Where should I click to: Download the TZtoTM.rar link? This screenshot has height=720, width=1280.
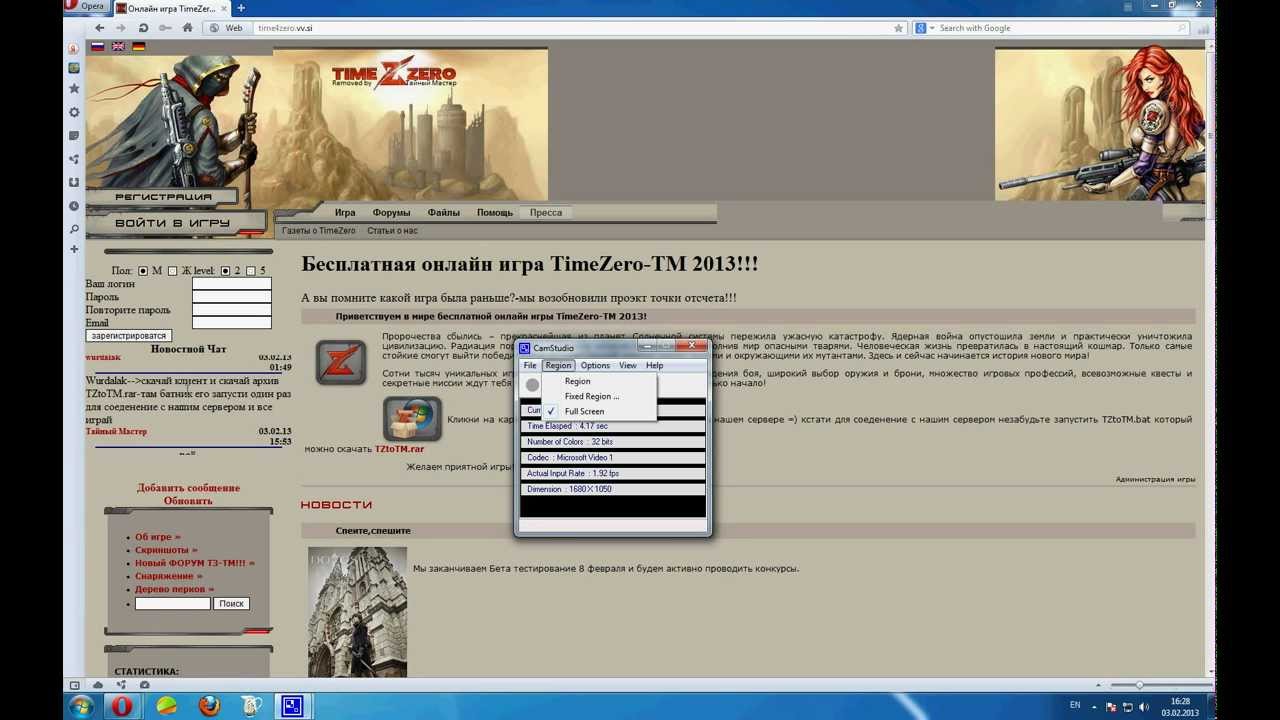coord(399,449)
